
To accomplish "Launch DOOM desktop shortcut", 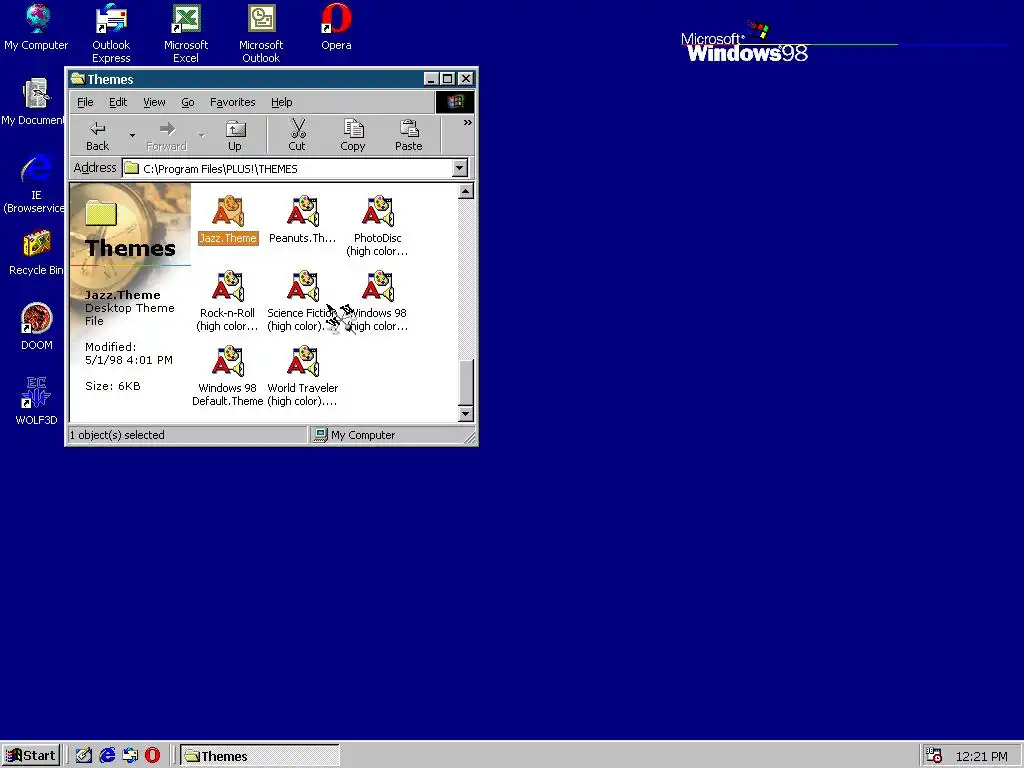I will pyautogui.click(x=37, y=327).
